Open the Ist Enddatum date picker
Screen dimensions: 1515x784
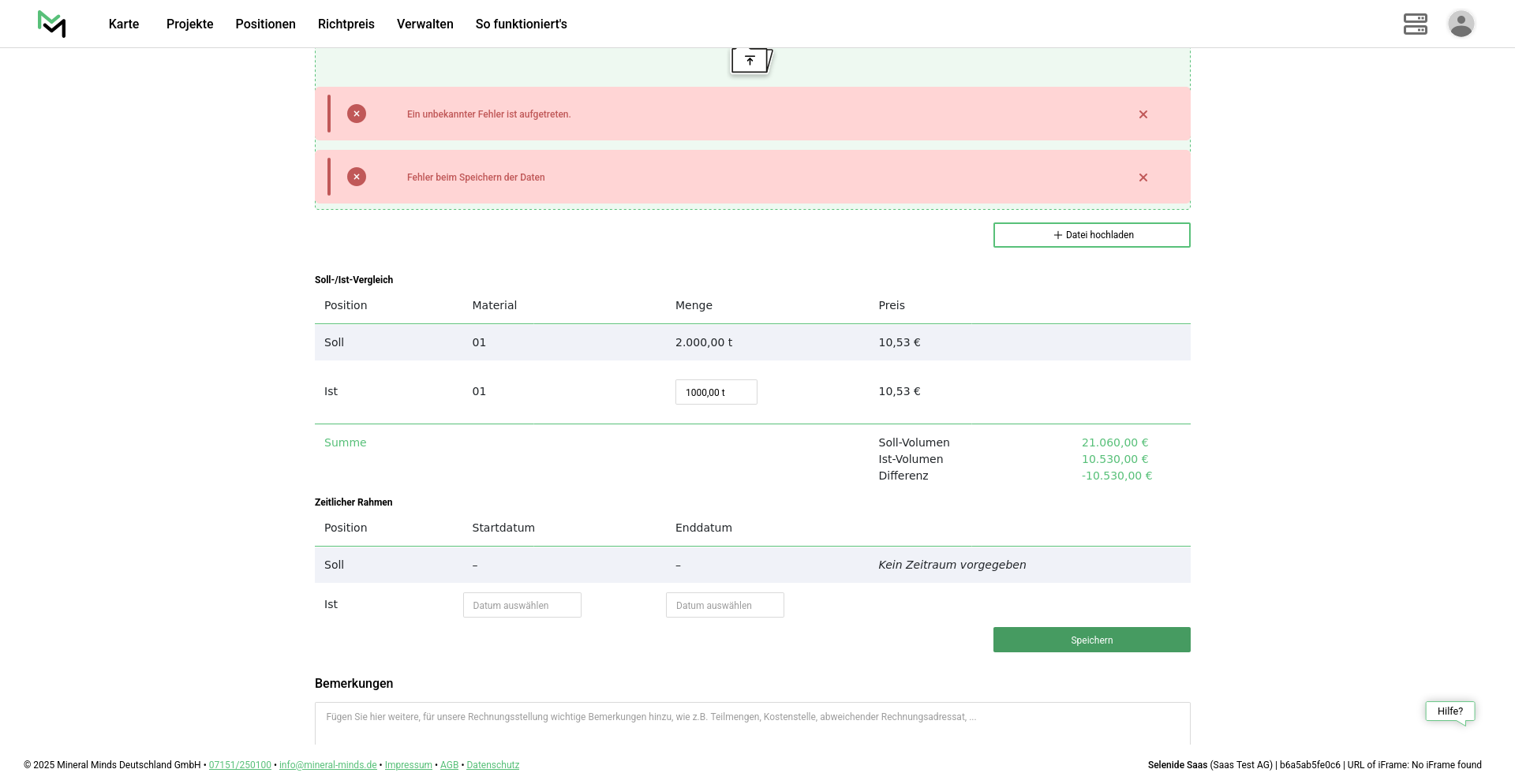(x=724, y=605)
